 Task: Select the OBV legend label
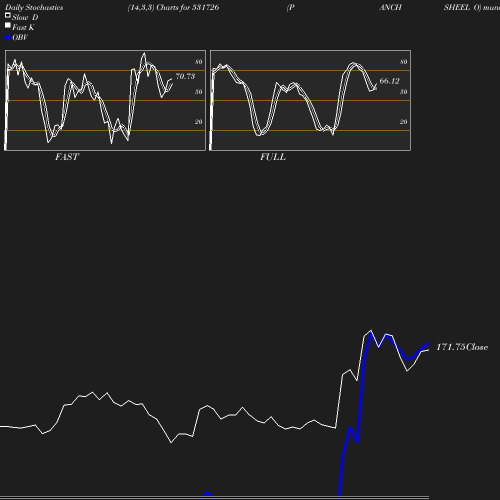[x=20, y=38]
